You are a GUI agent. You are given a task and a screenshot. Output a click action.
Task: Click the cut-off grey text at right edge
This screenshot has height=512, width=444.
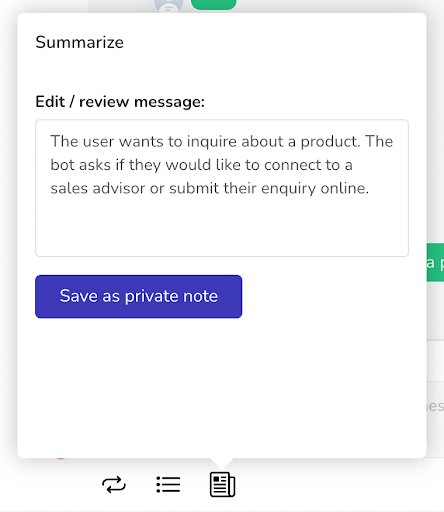pyautogui.click(x=435, y=406)
